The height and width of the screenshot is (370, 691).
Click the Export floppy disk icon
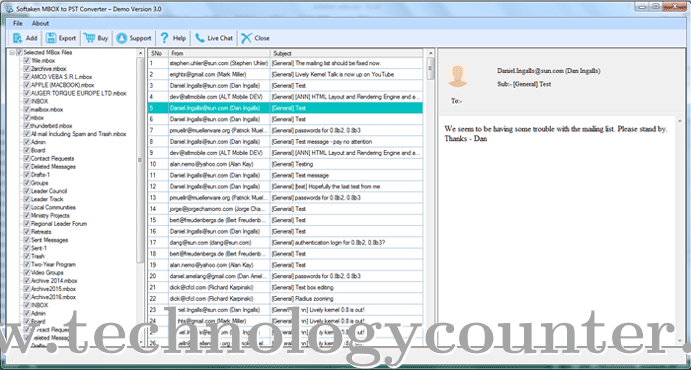pyautogui.click(x=51, y=38)
